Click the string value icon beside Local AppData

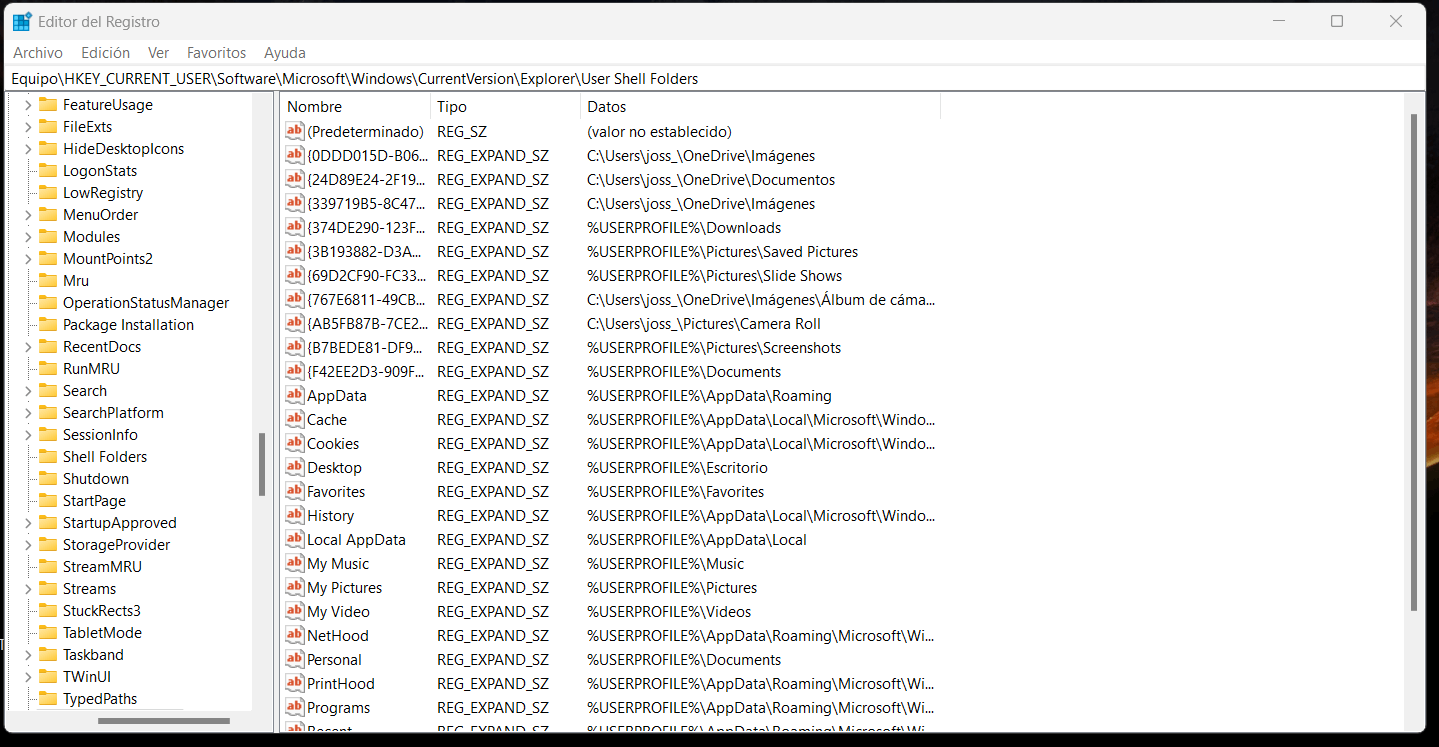point(294,539)
